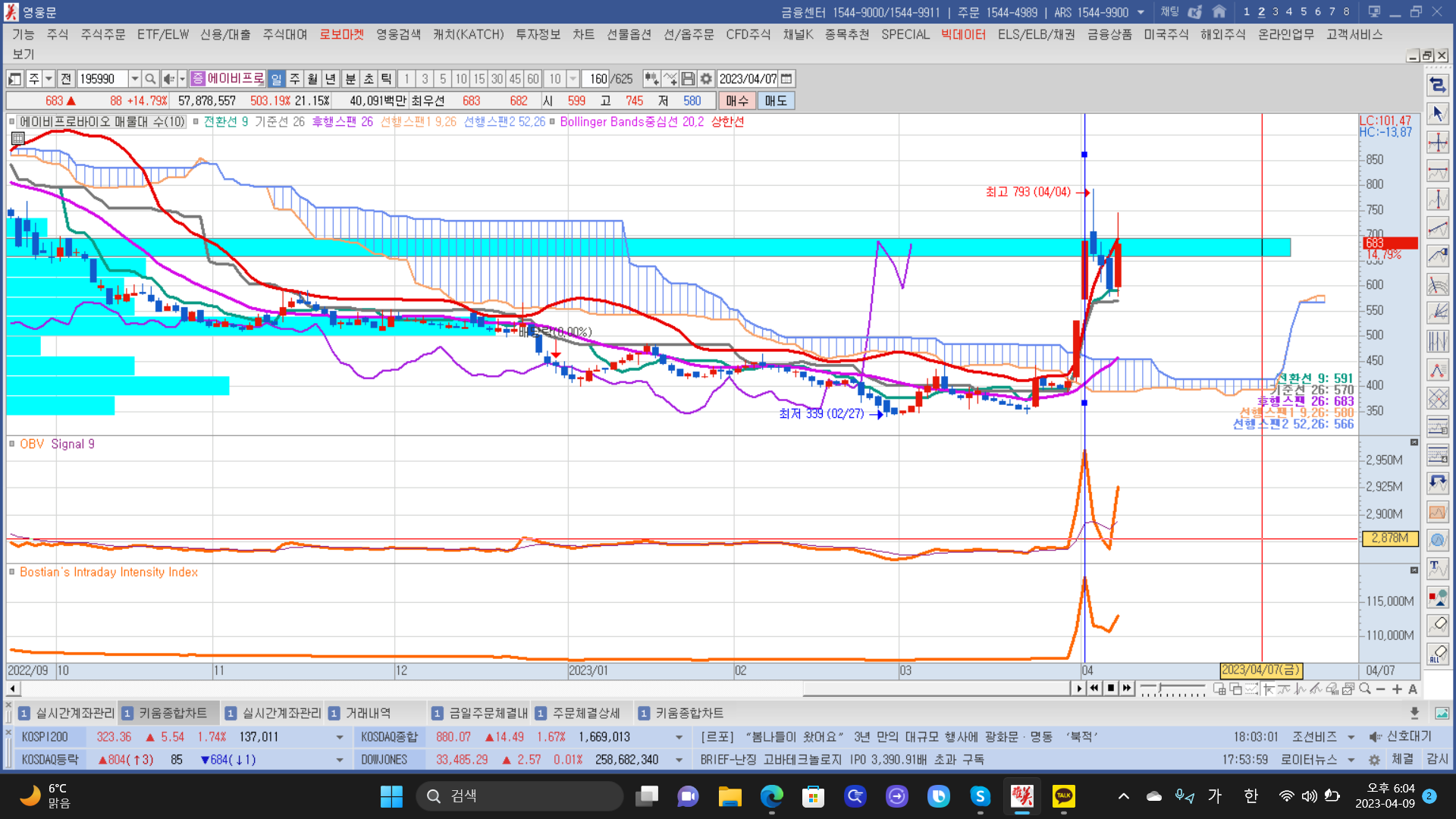This screenshot has width=1456, height=819.
Task: Click the 체결 button in ticker bar
Action: pos(1402,759)
